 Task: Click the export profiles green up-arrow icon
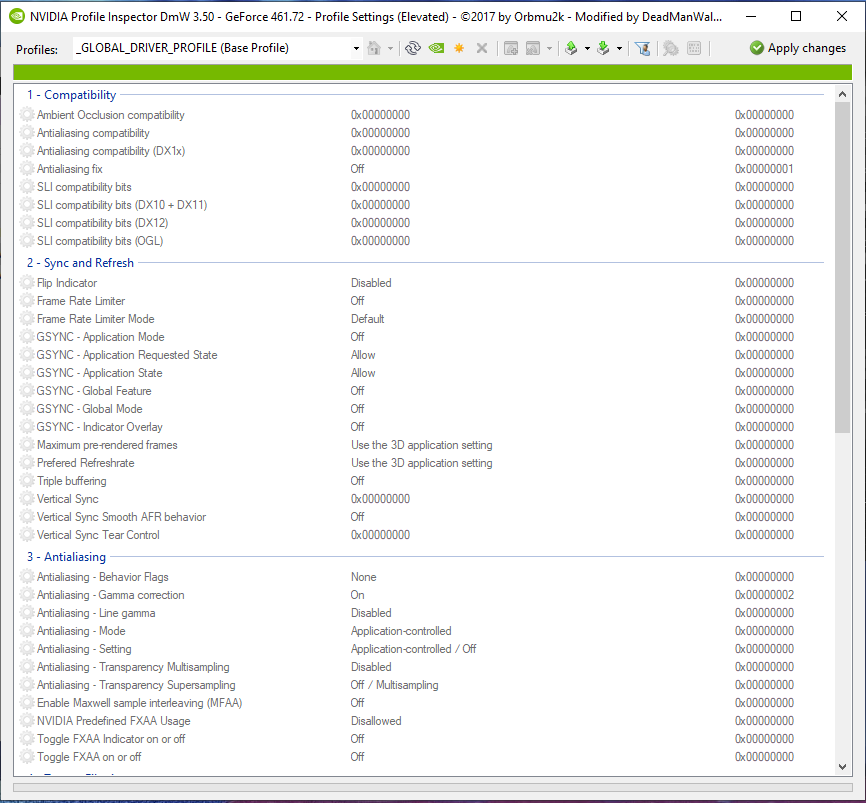click(571, 49)
